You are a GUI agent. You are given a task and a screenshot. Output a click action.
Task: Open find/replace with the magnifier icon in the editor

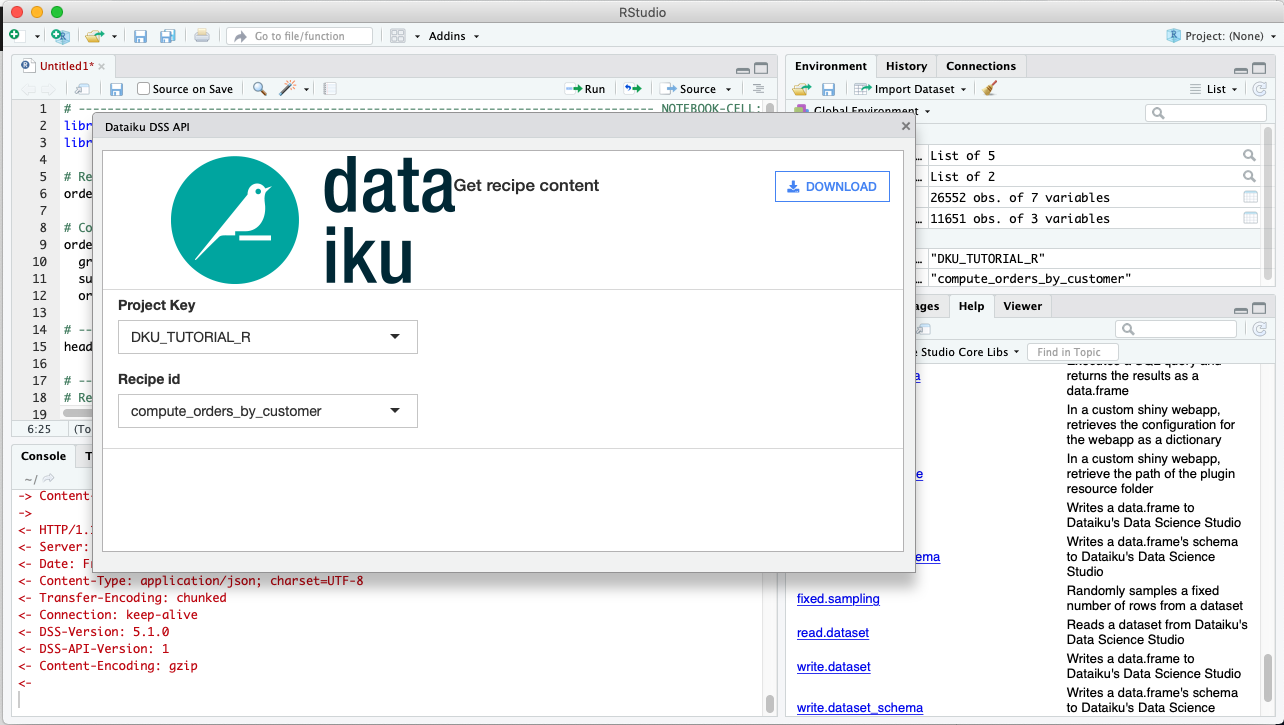click(x=259, y=89)
